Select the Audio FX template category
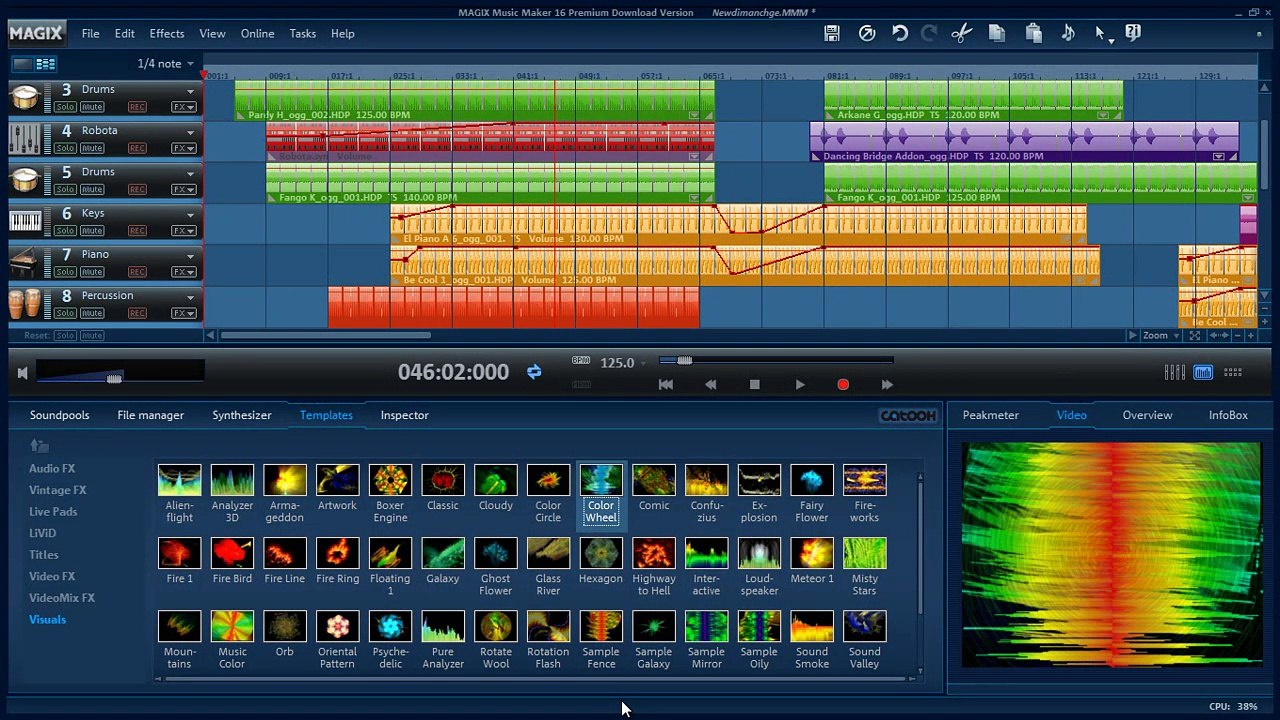 click(52, 468)
